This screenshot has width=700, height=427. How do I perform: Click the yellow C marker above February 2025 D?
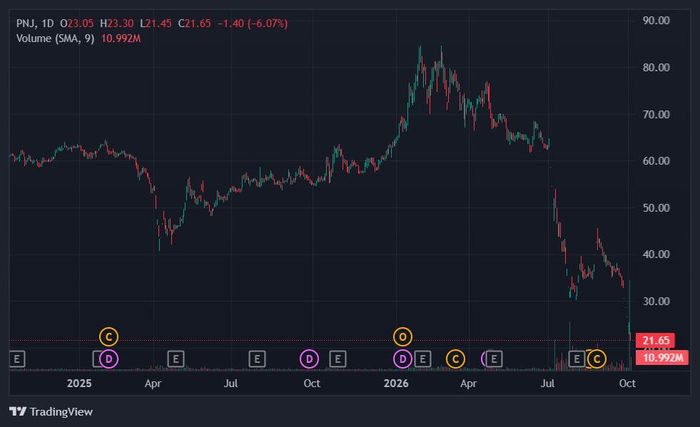tap(108, 337)
